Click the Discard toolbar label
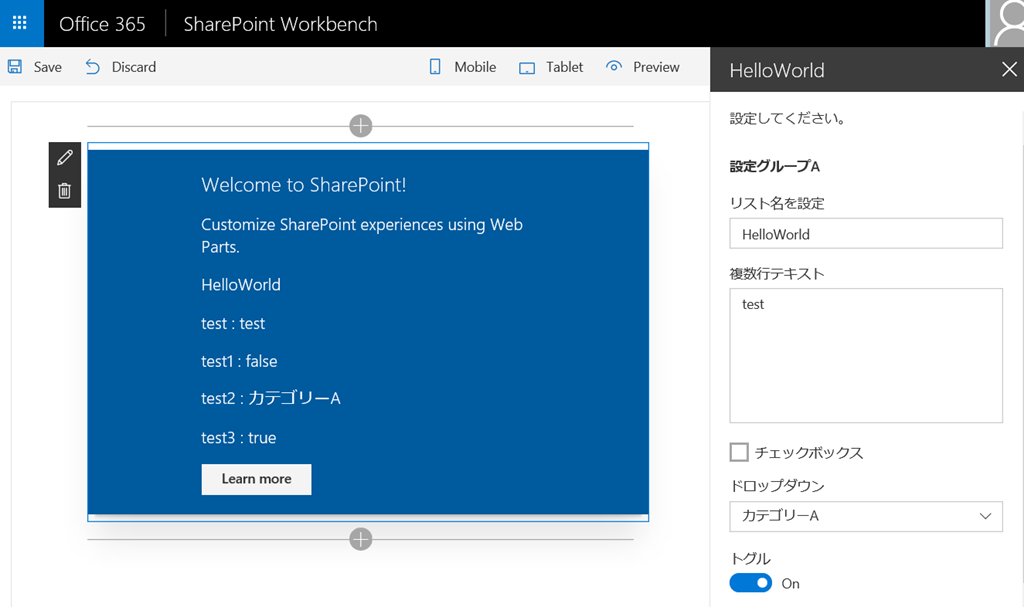 tap(134, 67)
